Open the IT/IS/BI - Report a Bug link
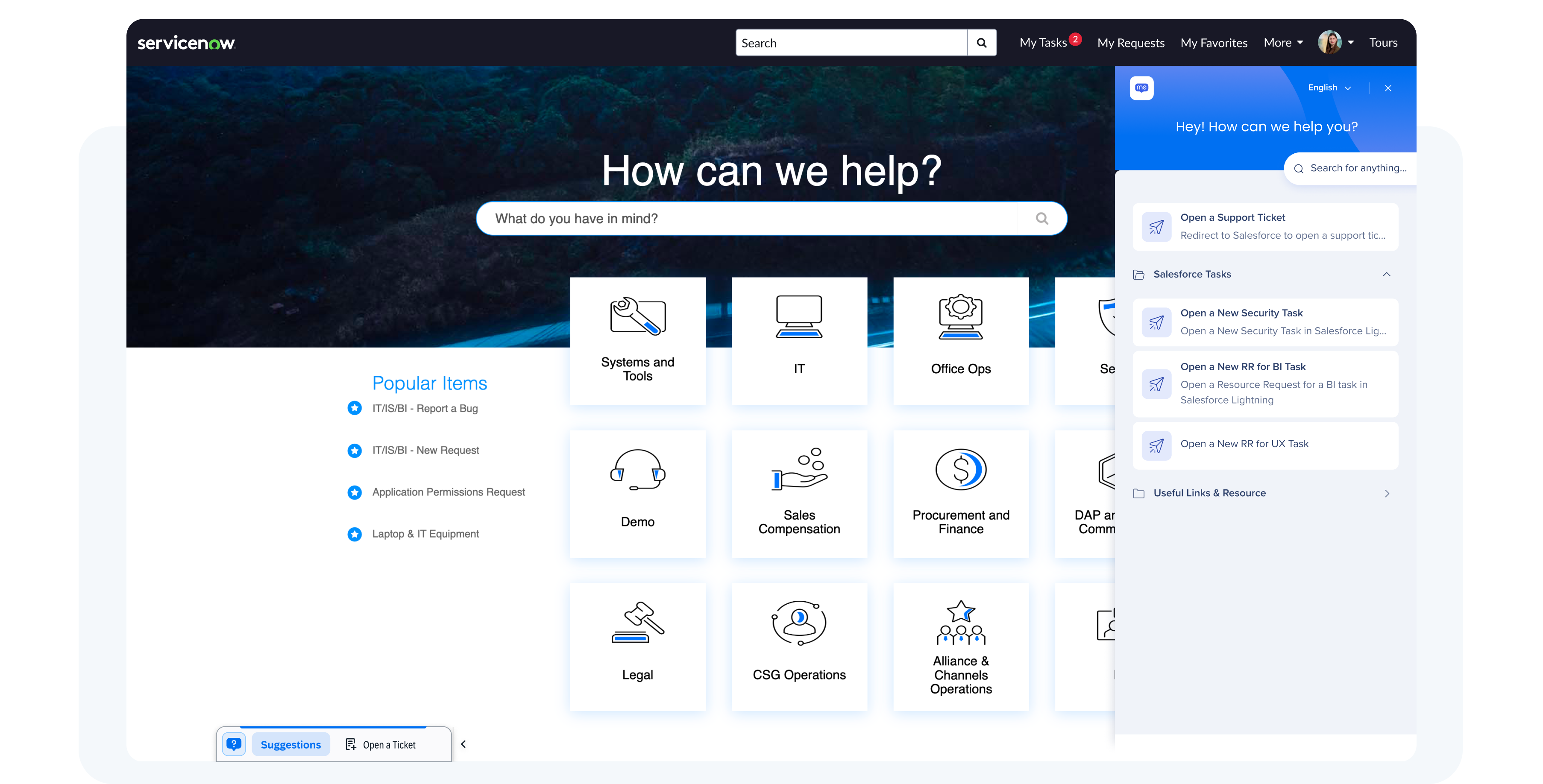This screenshot has width=1543, height=784. (425, 409)
